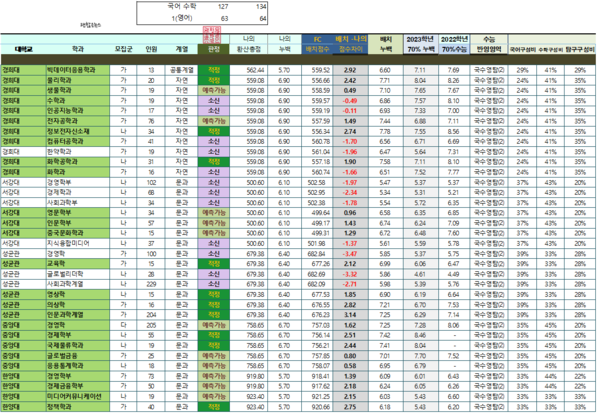Viewport: 600px width, 415px height.
Task: Select the 예측가능 cell in 인문학부 row
Action: (x=214, y=223)
